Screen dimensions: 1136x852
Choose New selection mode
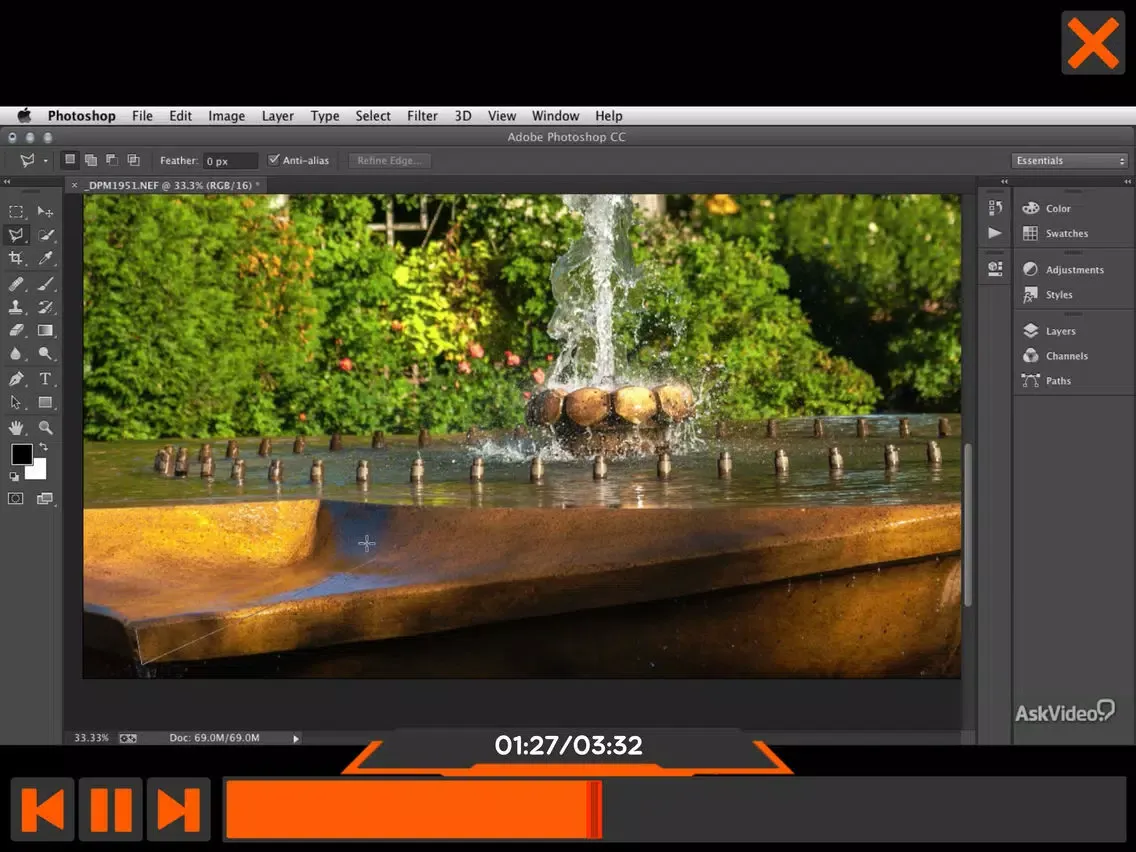tap(70, 159)
